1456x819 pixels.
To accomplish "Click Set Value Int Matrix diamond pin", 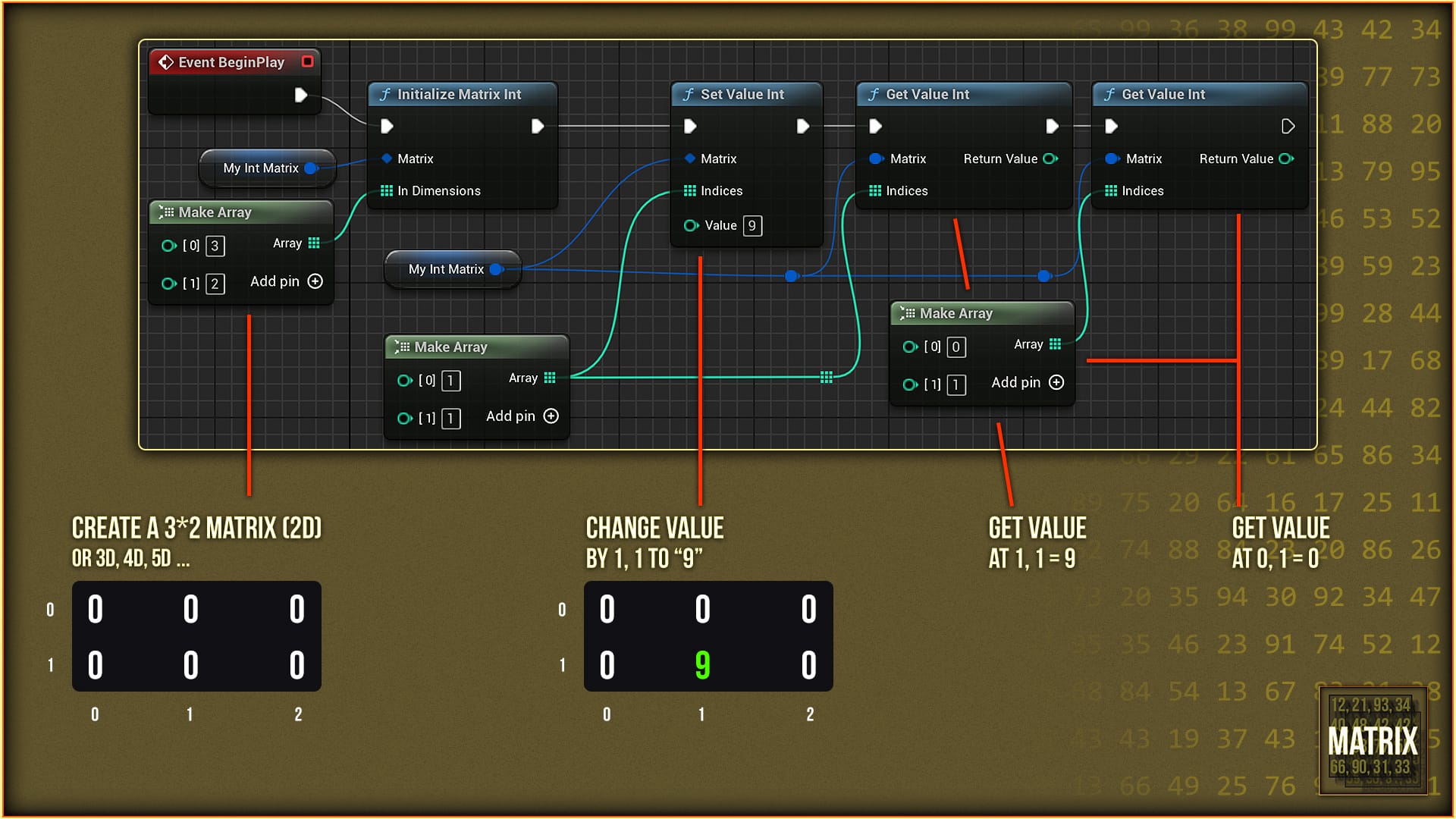I will pos(689,158).
